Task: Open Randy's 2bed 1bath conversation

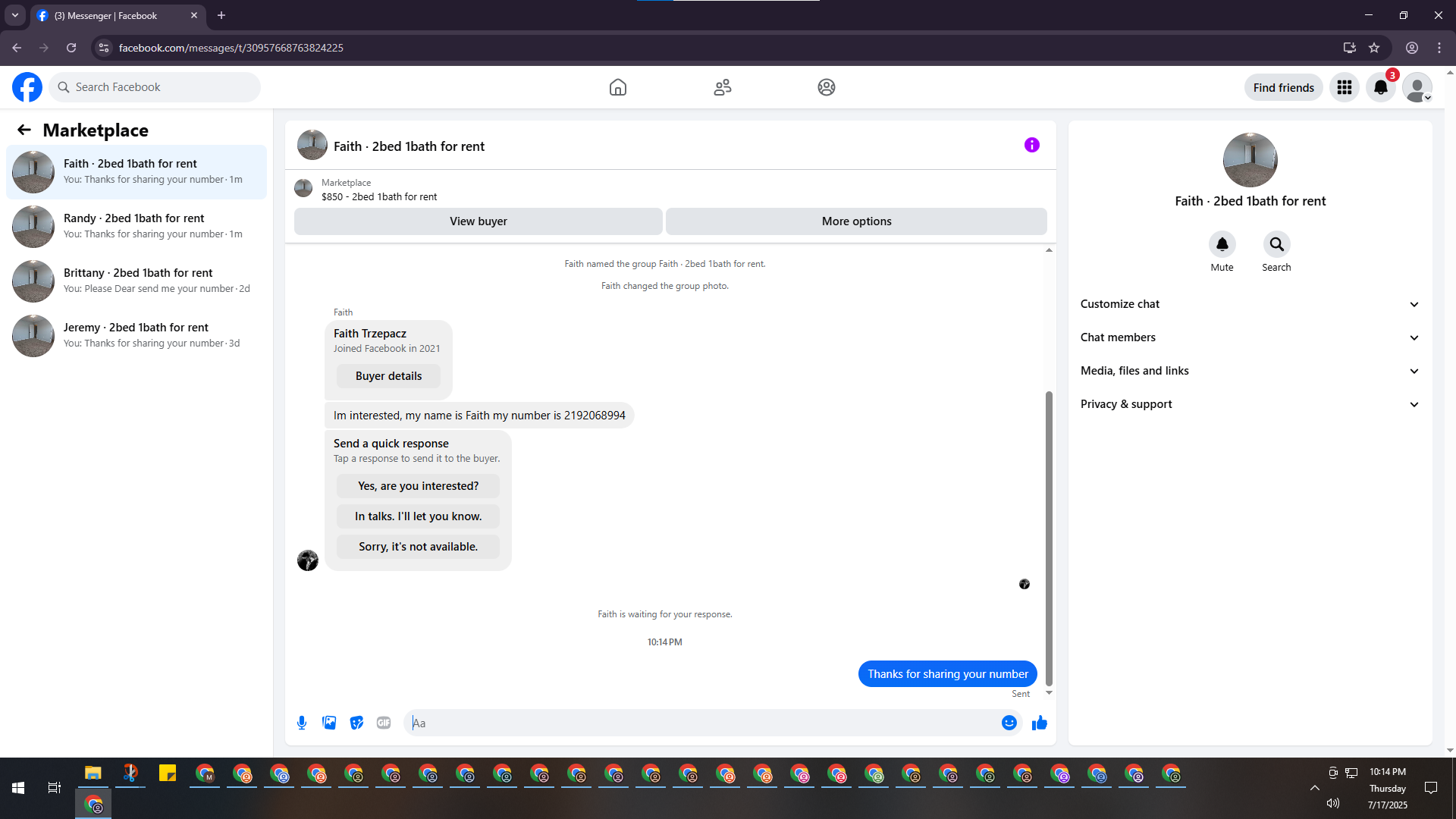Action: pos(136,227)
